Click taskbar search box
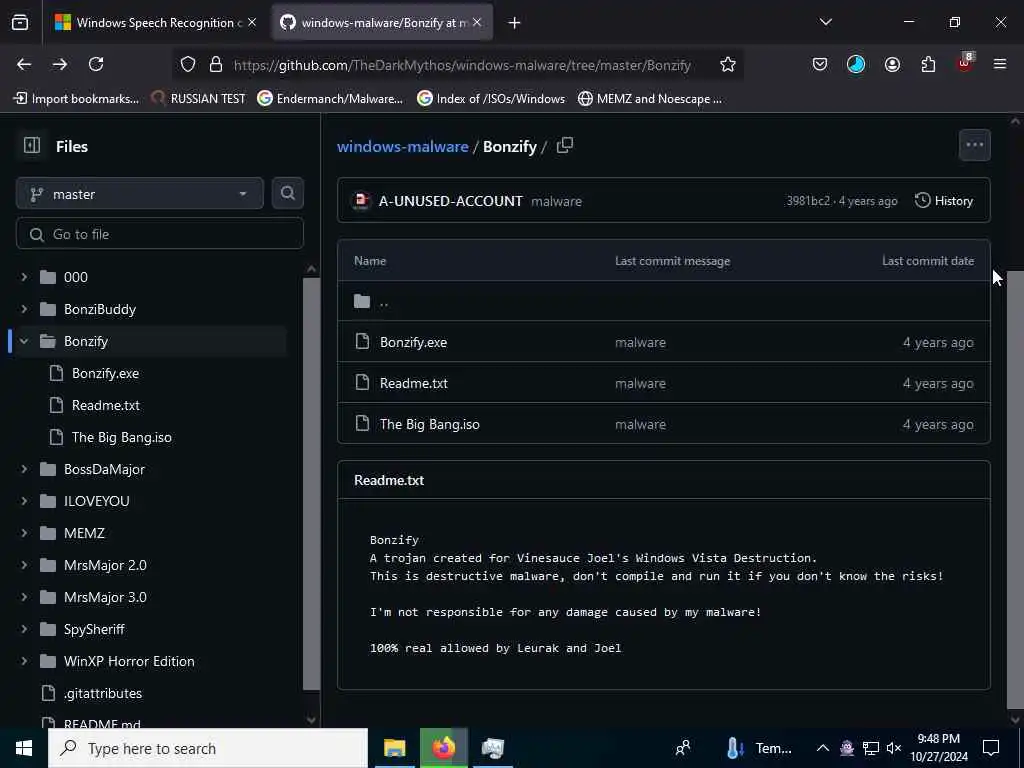Screen dimensions: 1024x768 [208, 748]
